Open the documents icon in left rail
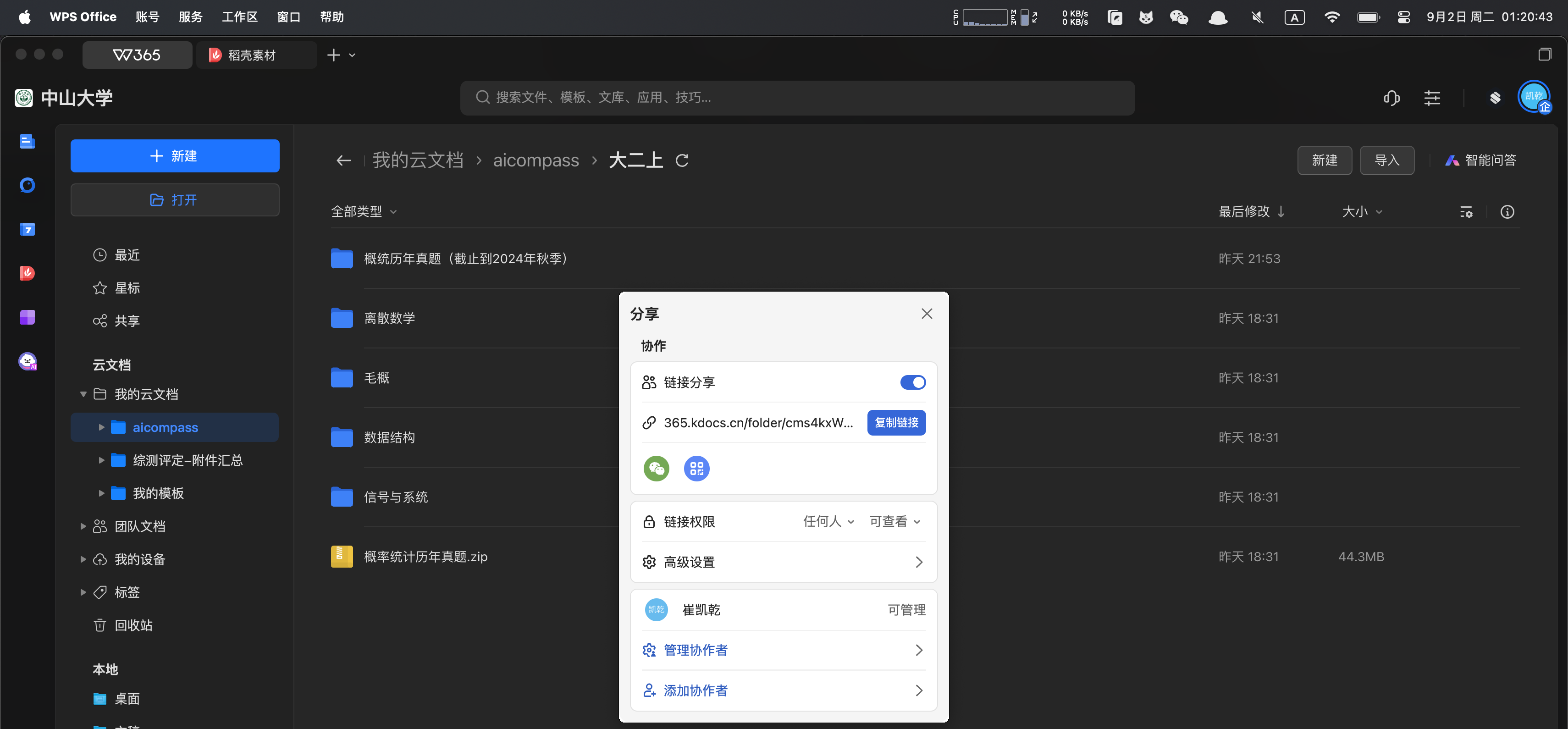Screen dimensions: 1568x729 28,141
